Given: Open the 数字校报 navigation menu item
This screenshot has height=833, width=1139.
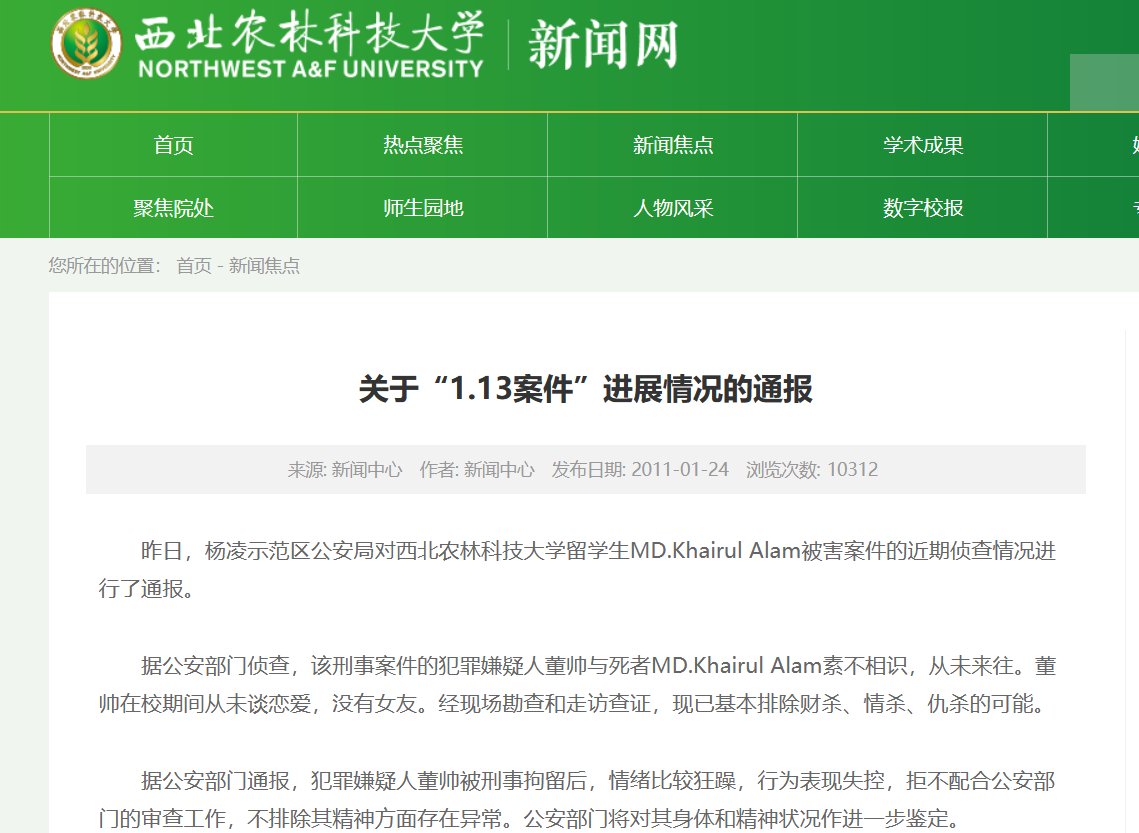Looking at the screenshot, I should (922, 207).
